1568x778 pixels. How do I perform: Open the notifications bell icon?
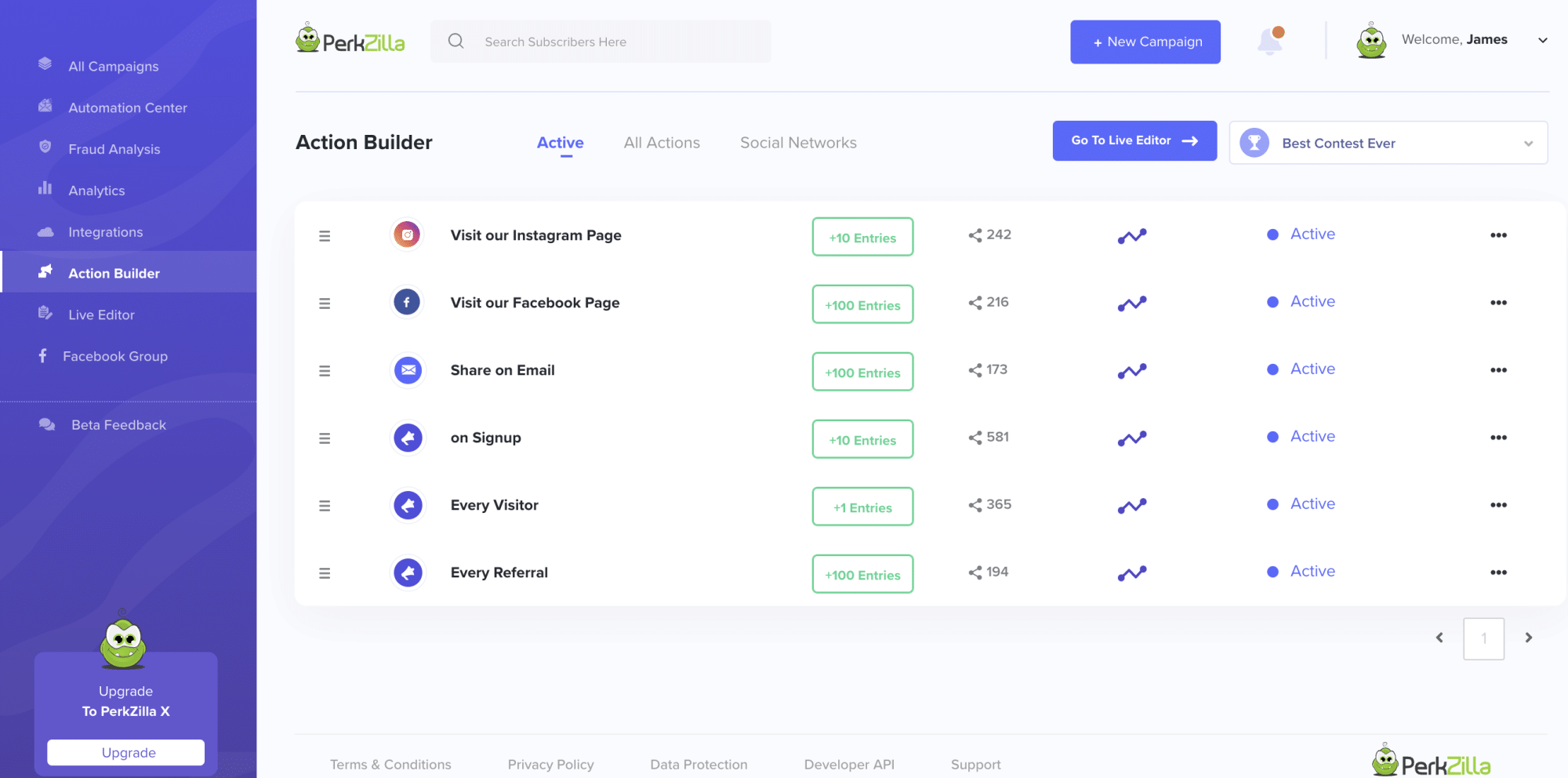point(1270,41)
